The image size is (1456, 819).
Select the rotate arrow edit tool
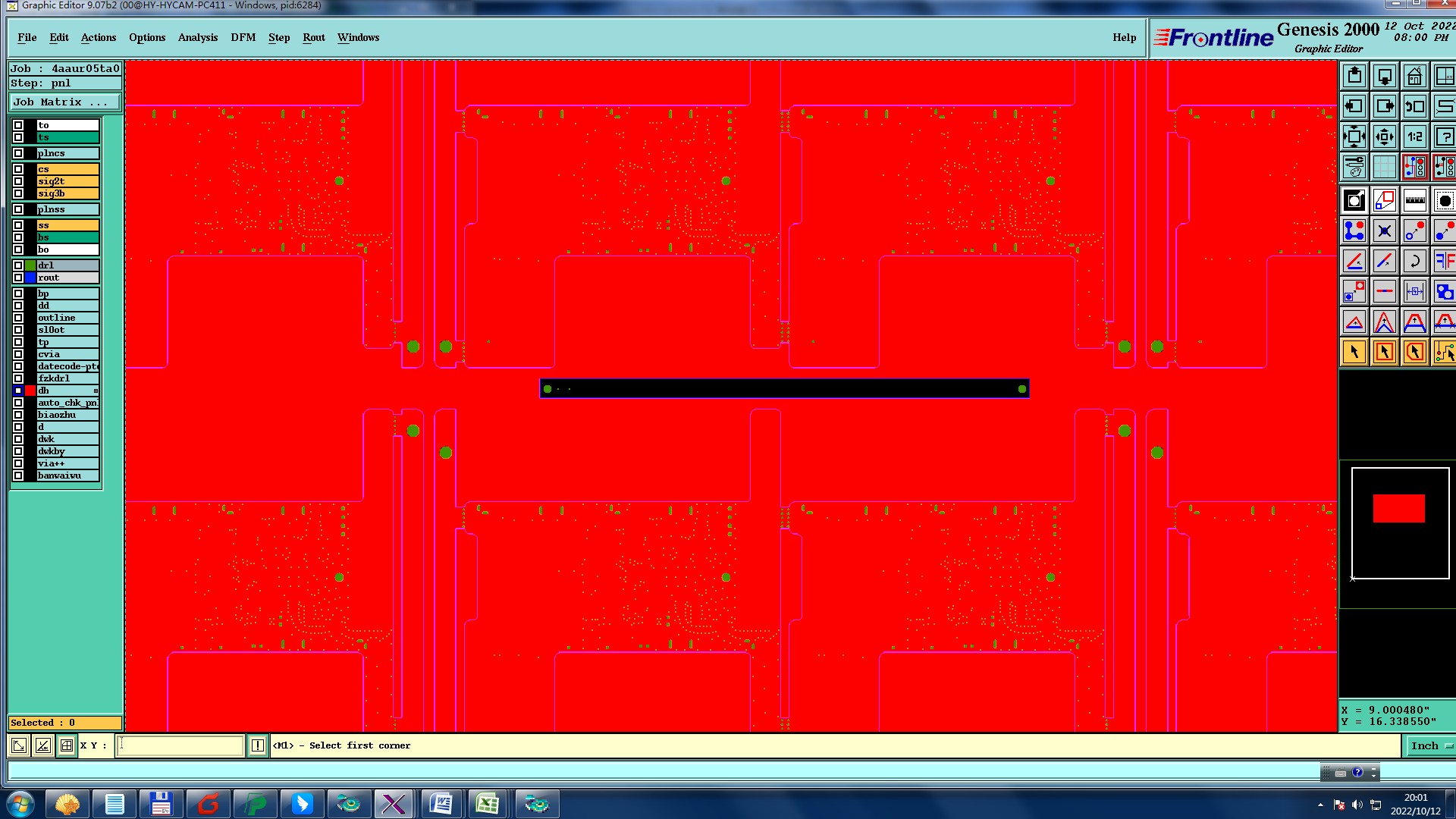click(x=1414, y=262)
